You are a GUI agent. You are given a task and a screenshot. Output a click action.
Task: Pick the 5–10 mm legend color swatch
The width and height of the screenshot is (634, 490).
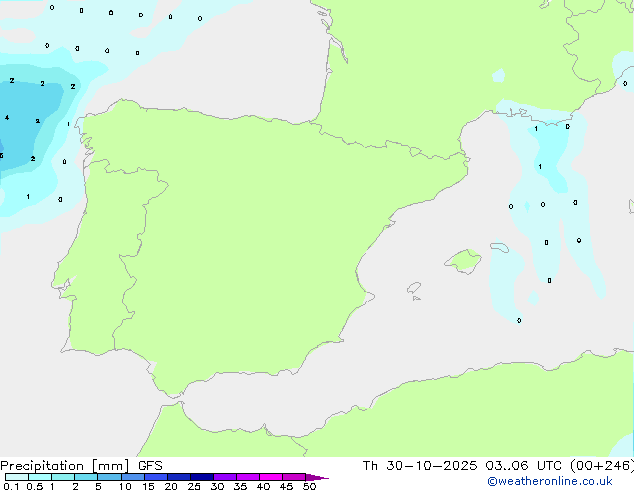tap(109, 477)
